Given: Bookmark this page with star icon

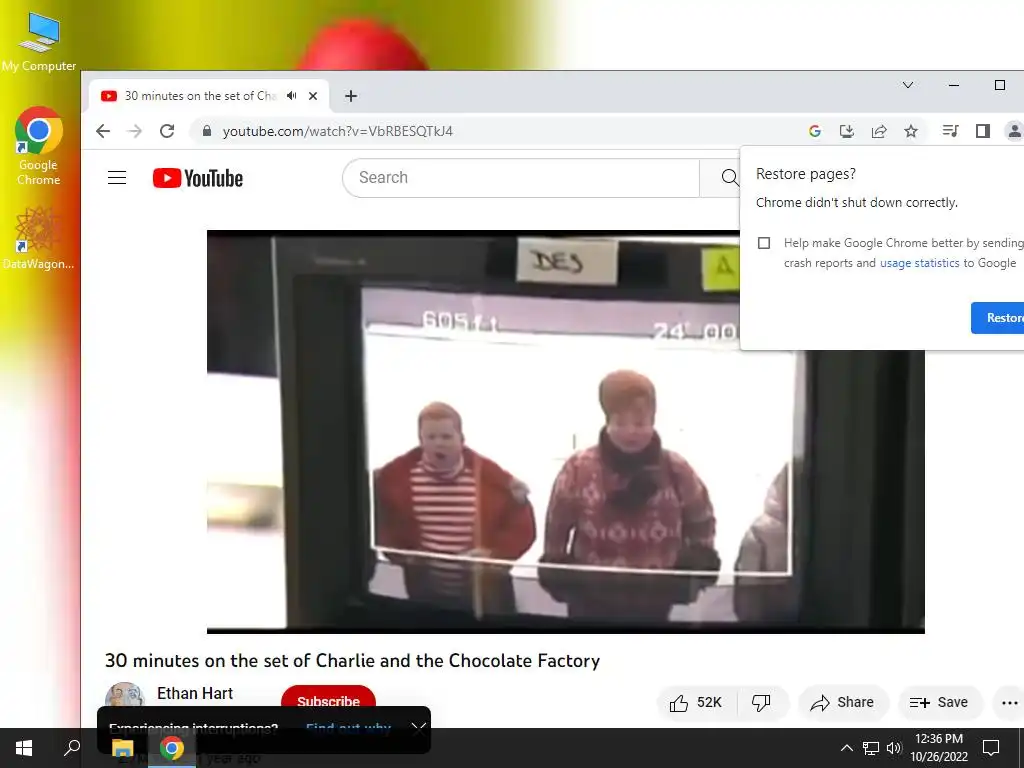Looking at the screenshot, I should point(911,131).
